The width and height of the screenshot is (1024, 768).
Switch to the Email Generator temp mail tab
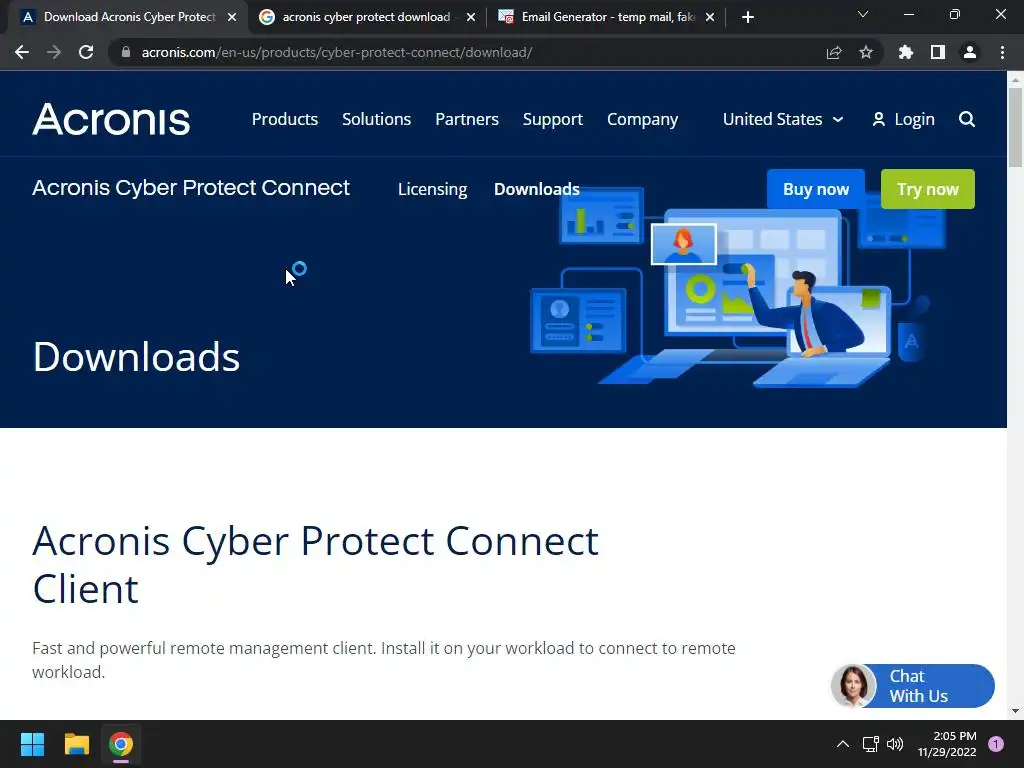pyautogui.click(x=607, y=17)
